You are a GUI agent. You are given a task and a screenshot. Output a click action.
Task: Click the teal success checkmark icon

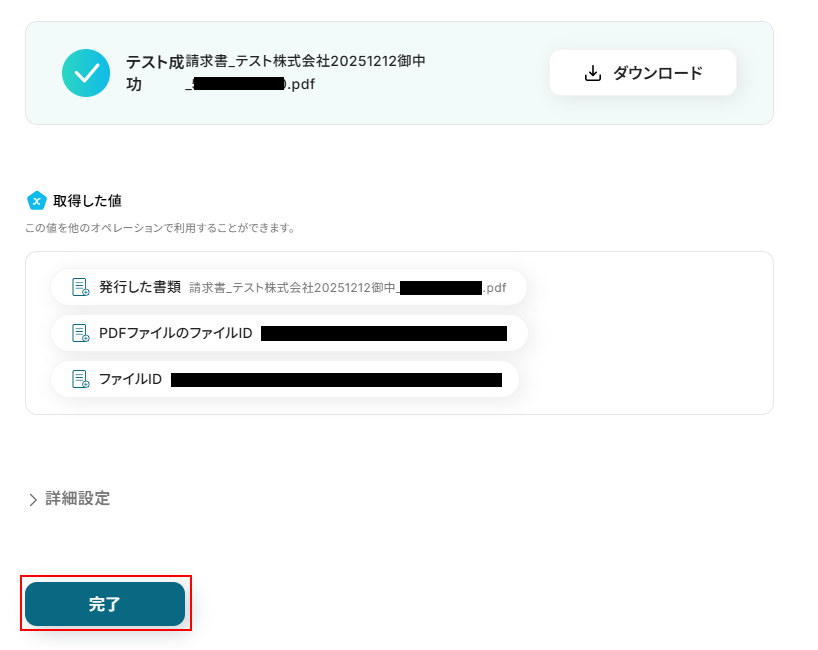(x=86, y=73)
